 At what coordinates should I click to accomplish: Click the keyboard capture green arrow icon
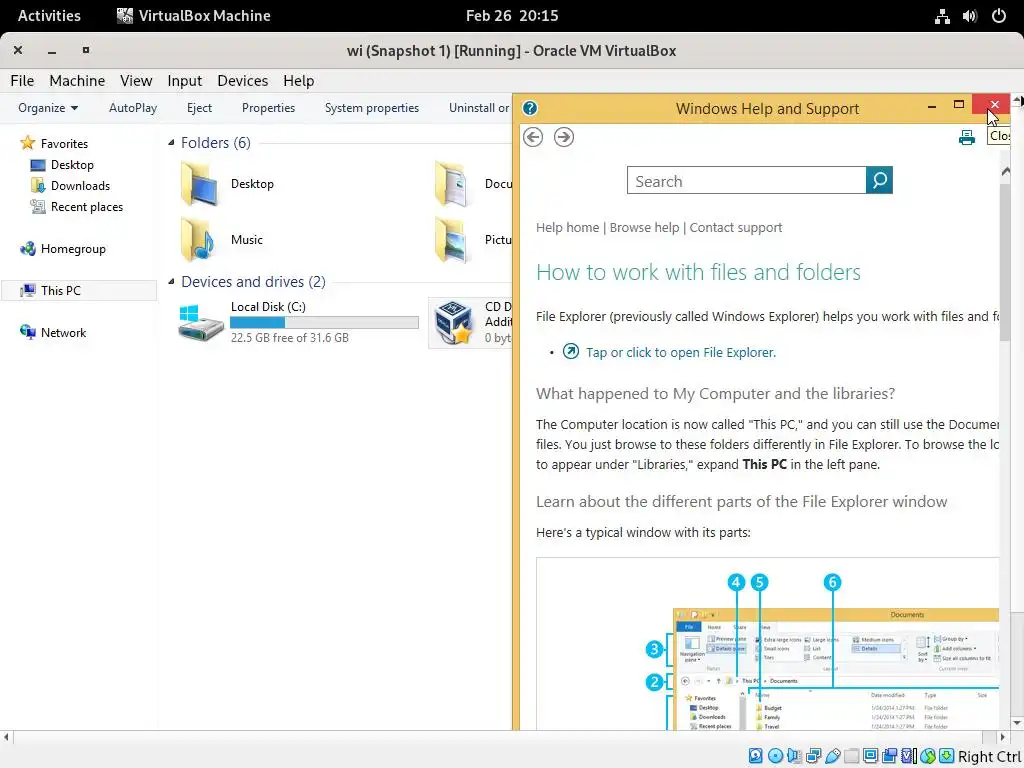pos(947,756)
